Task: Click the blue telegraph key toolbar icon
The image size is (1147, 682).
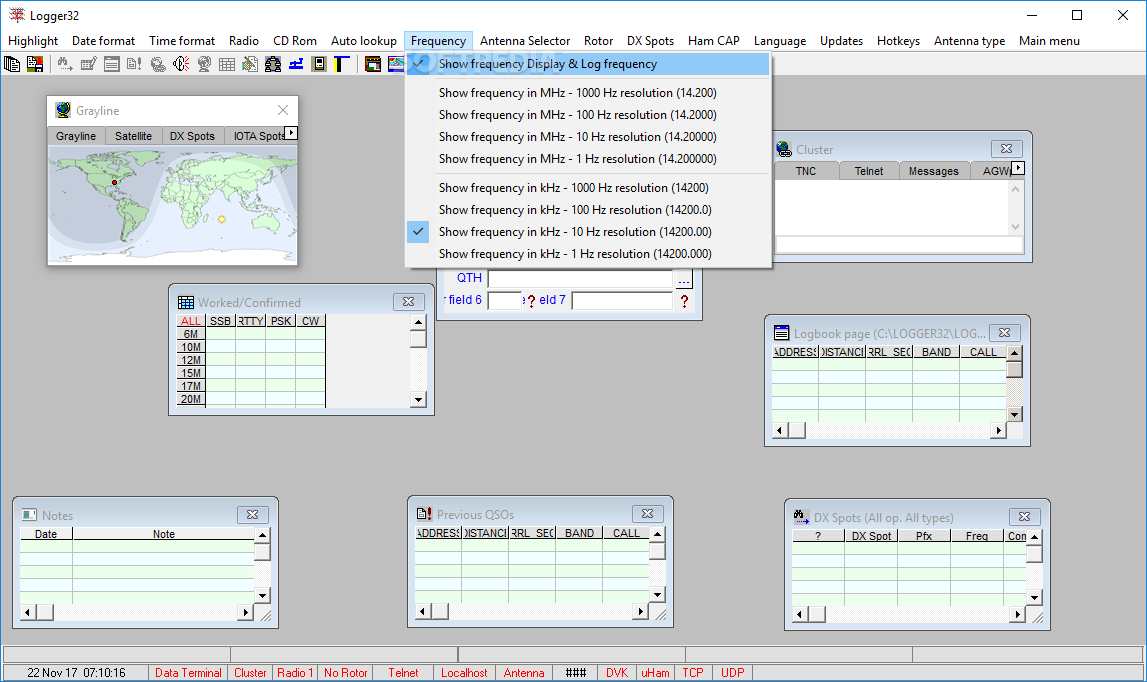Action: click(296, 64)
